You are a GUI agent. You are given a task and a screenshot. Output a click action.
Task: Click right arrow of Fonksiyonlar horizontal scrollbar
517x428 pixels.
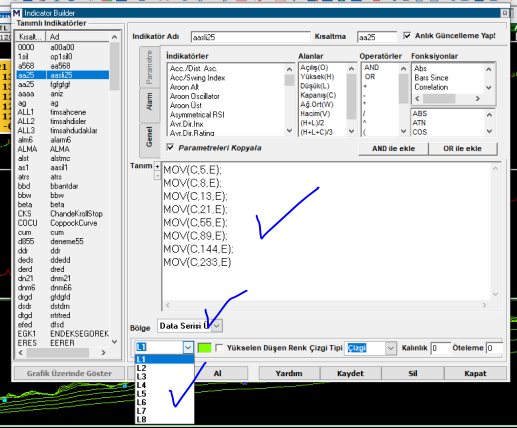(x=477, y=99)
